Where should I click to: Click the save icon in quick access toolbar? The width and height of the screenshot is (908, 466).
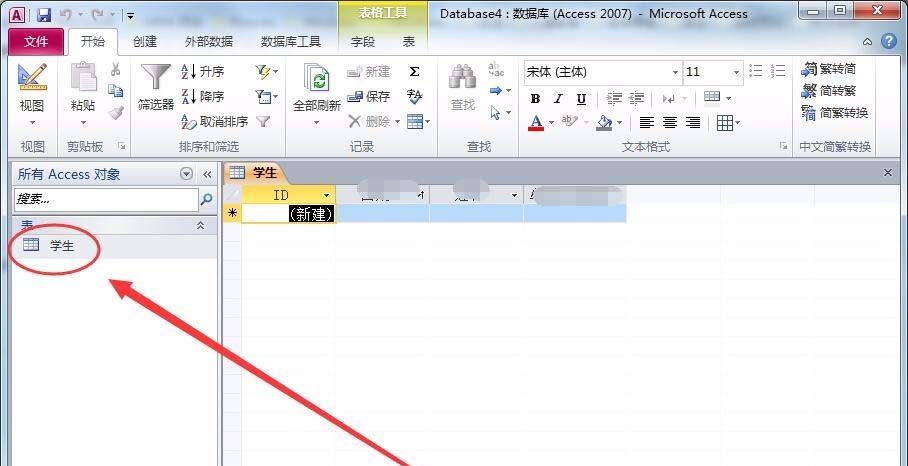pyautogui.click(x=44, y=15)
